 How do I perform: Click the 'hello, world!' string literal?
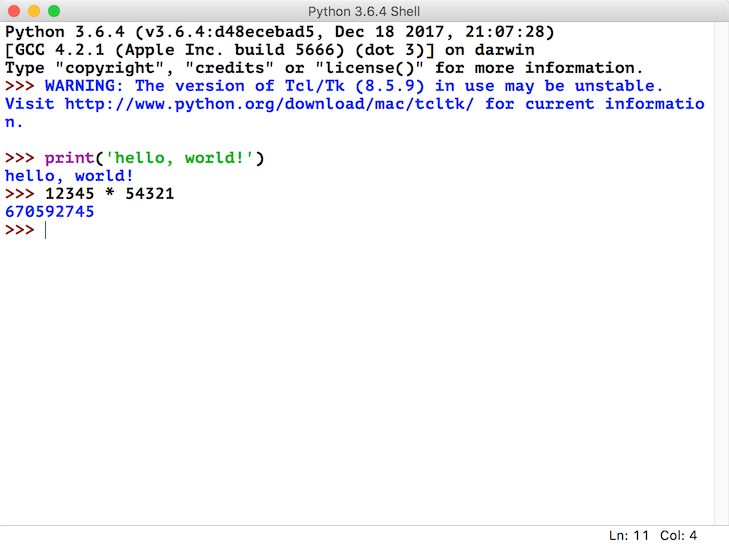coord(180,158)
